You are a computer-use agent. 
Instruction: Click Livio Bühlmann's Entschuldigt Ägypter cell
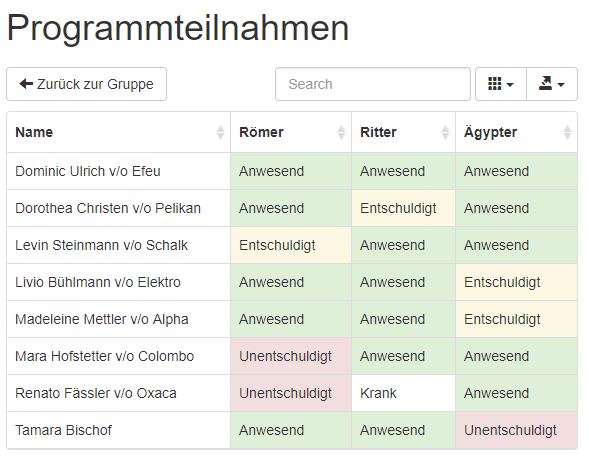click(x=517, y=282)
